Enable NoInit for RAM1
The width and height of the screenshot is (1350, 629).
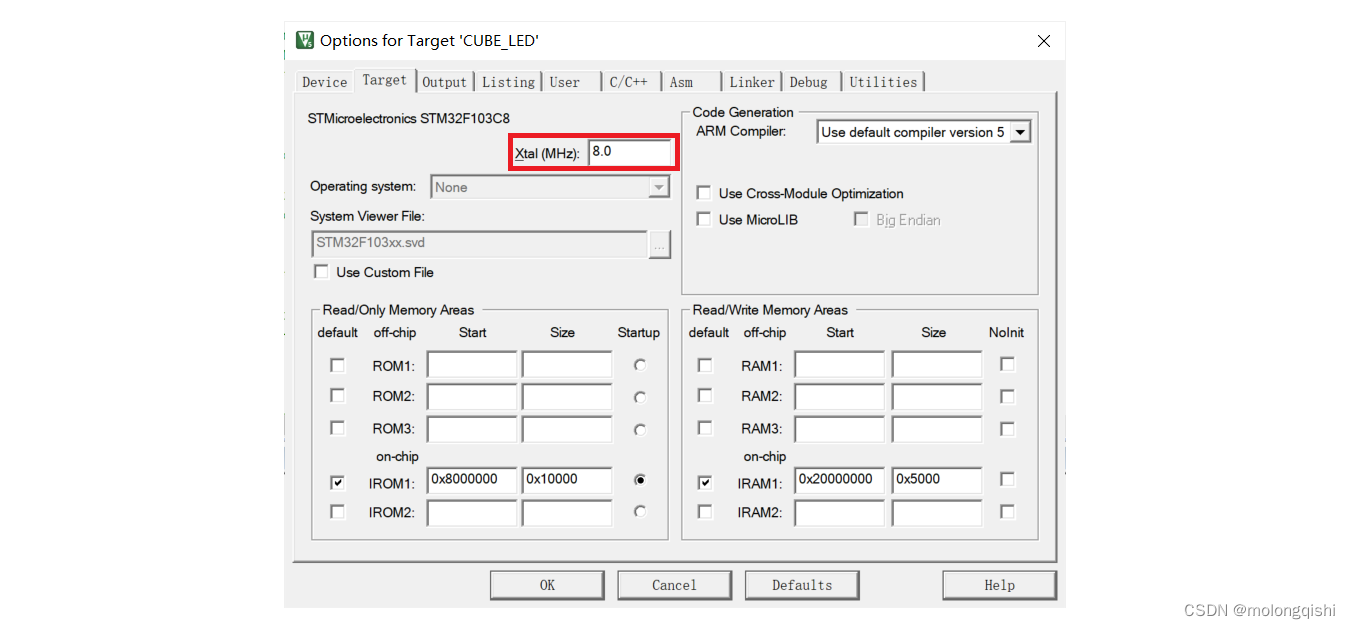tap(1007, 365)
